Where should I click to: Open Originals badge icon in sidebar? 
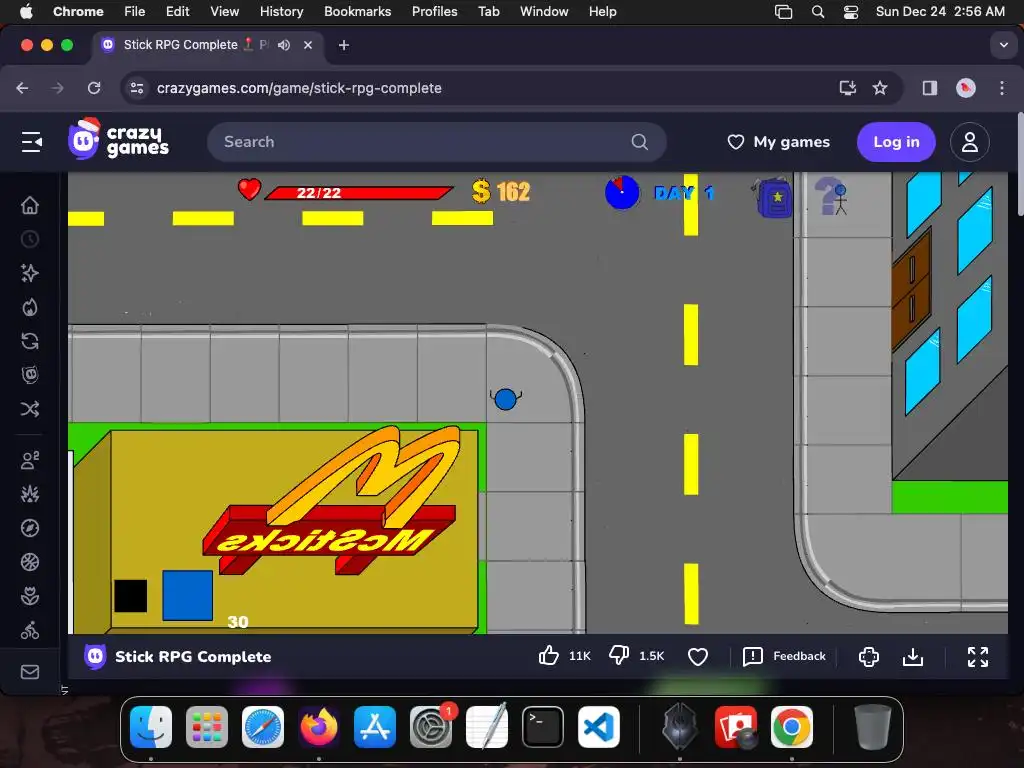tap(29, 375)
